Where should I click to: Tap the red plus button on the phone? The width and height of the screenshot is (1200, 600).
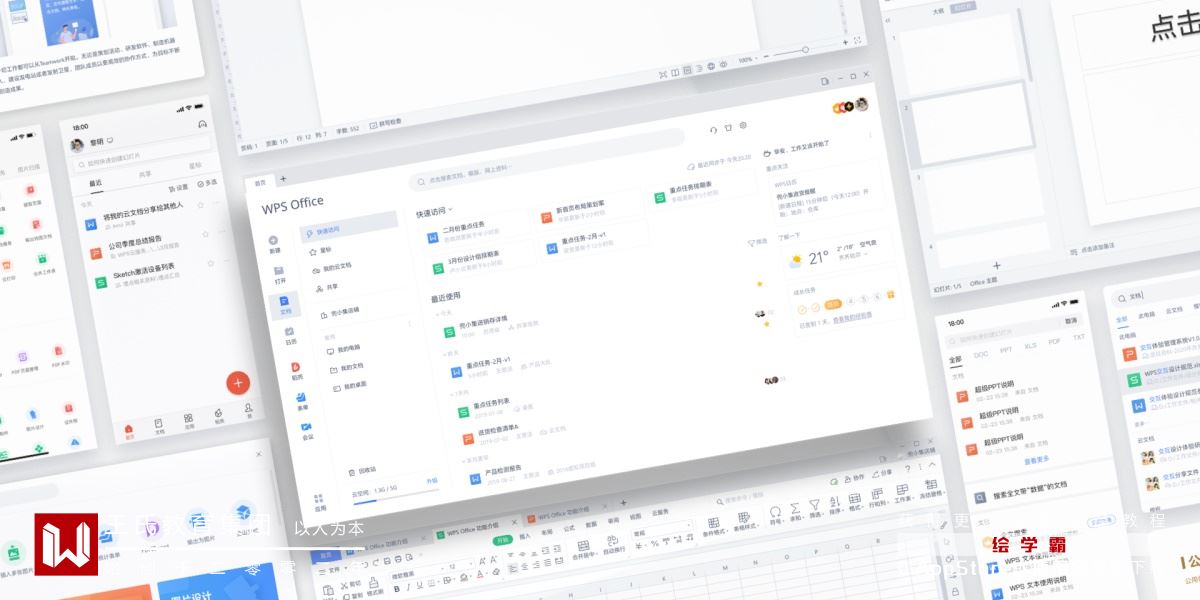[237, 382]
